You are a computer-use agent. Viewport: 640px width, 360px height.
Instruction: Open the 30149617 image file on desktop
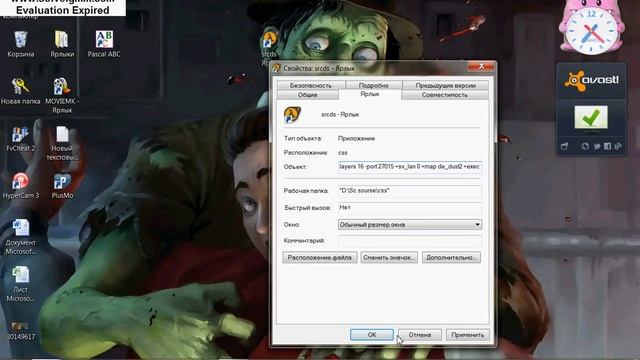click(20, 331)
